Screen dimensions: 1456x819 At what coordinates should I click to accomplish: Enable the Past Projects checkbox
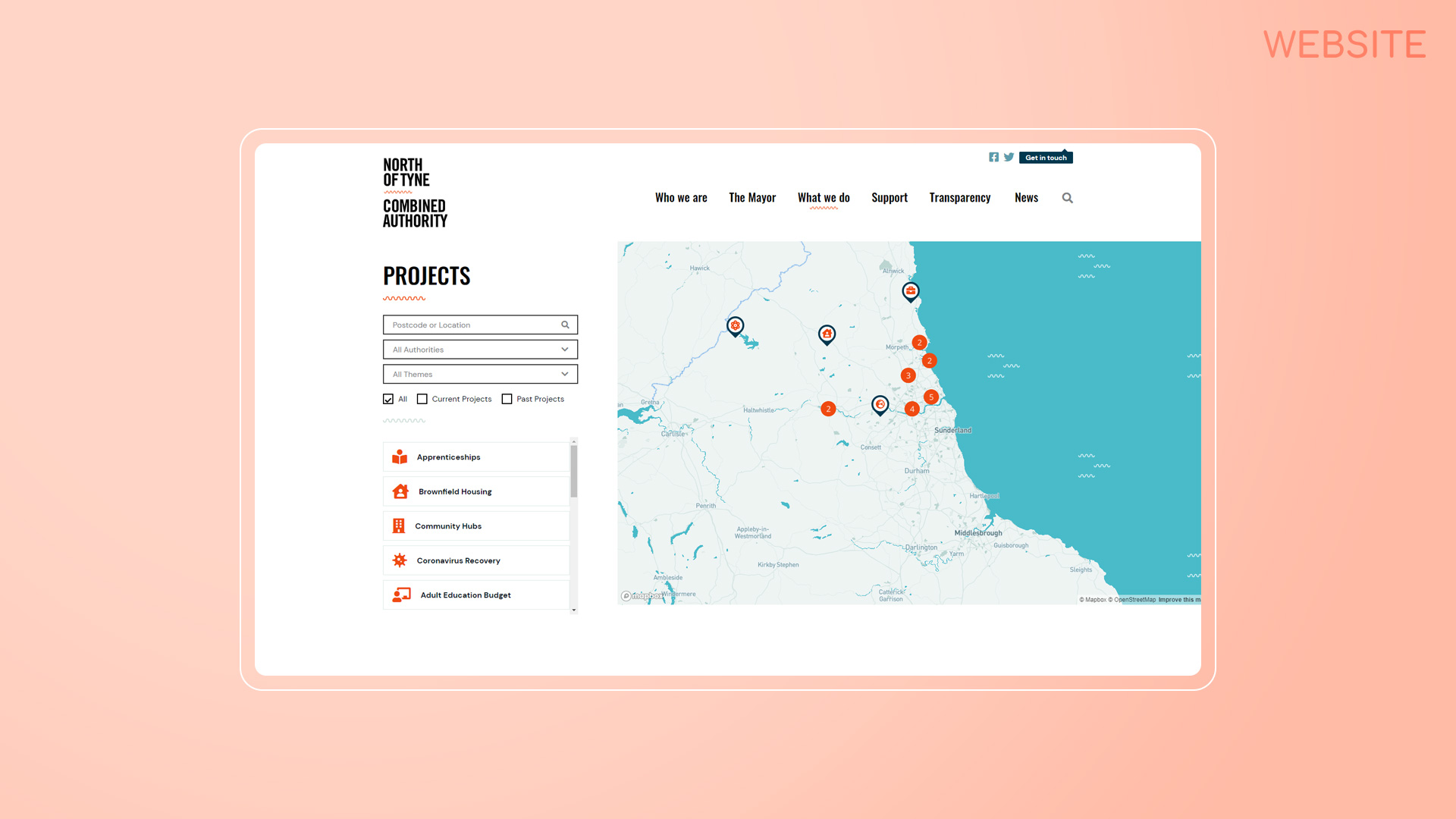[x=507, y=399]
